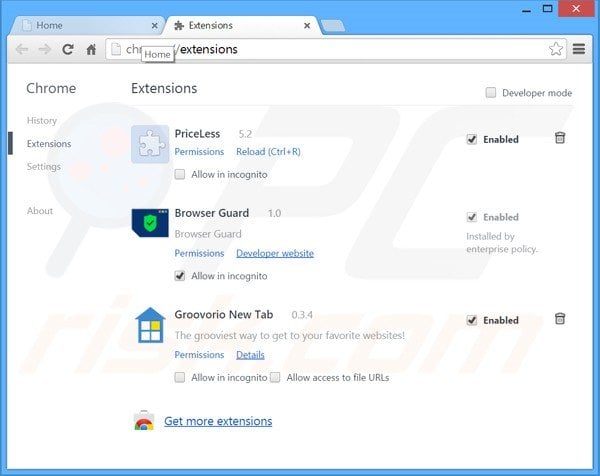The height and width of the screenshot is (476, 600).
Task: Click the PriceLess puzzle piece icon
Action: click(150, 144)
